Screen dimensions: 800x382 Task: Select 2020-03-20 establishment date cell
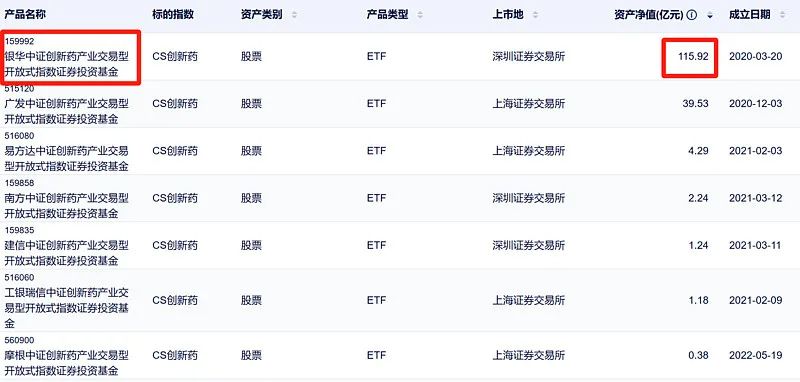pos(755,57)
